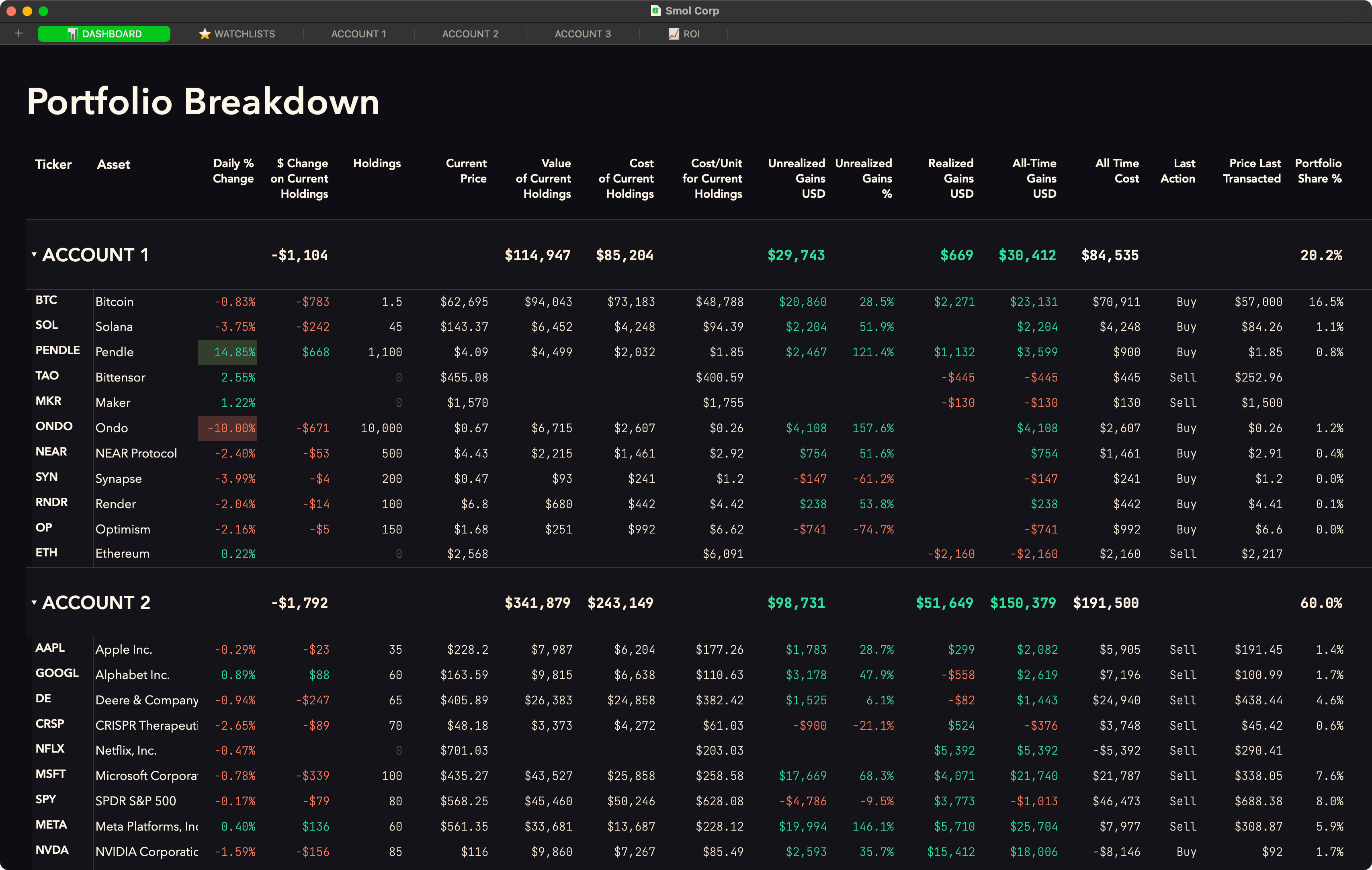Switch to the DASHBOARD tab
The height and width of the screenshot is (870, 1372).
click(x=104, y=34)
